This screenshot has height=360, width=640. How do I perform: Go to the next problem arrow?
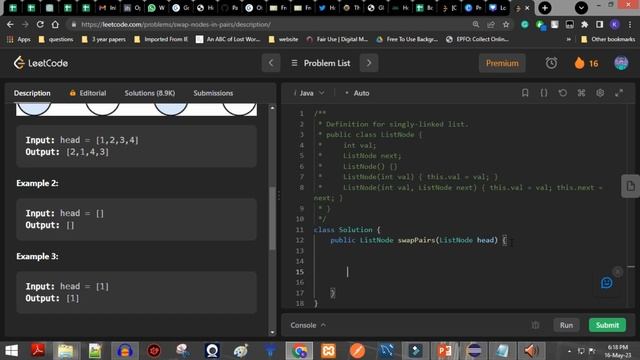(x=369, y=63)
